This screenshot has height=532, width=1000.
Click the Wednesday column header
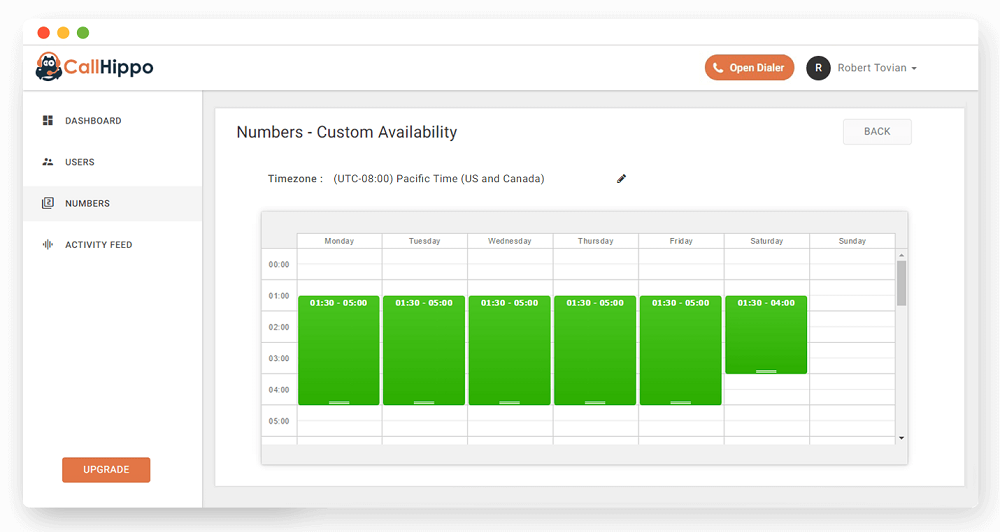[x=510, y=241]
